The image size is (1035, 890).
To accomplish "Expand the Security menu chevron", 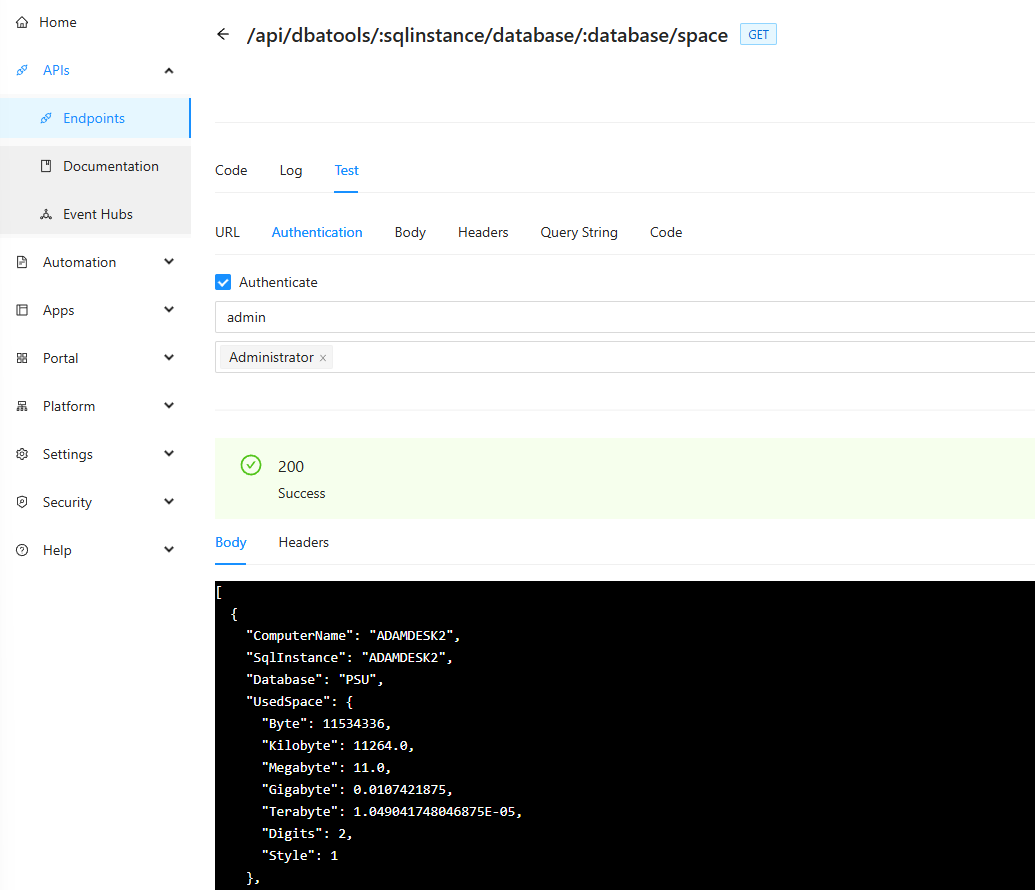I will click(169, 502).
